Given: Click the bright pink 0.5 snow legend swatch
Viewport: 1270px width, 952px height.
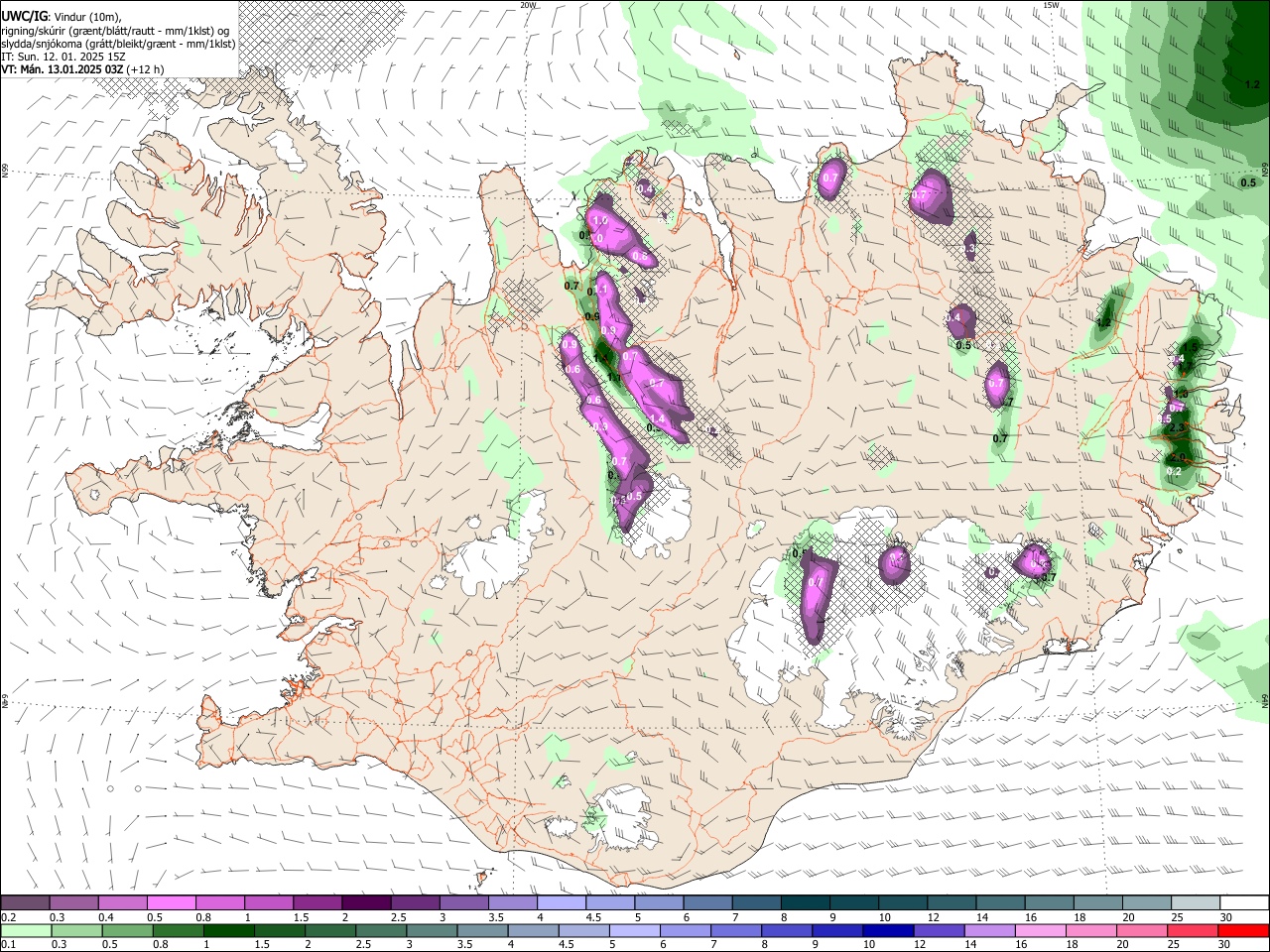Looking at the screenshot, I should pyautogui.click(x=172, y=902).
